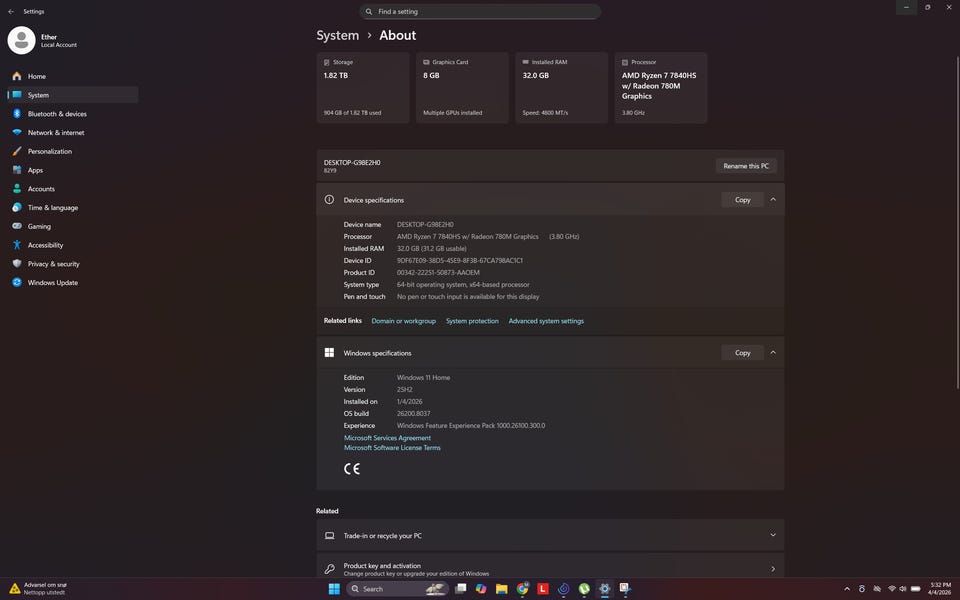Collapse the Windows specifications section

click(x=773, y=353)
